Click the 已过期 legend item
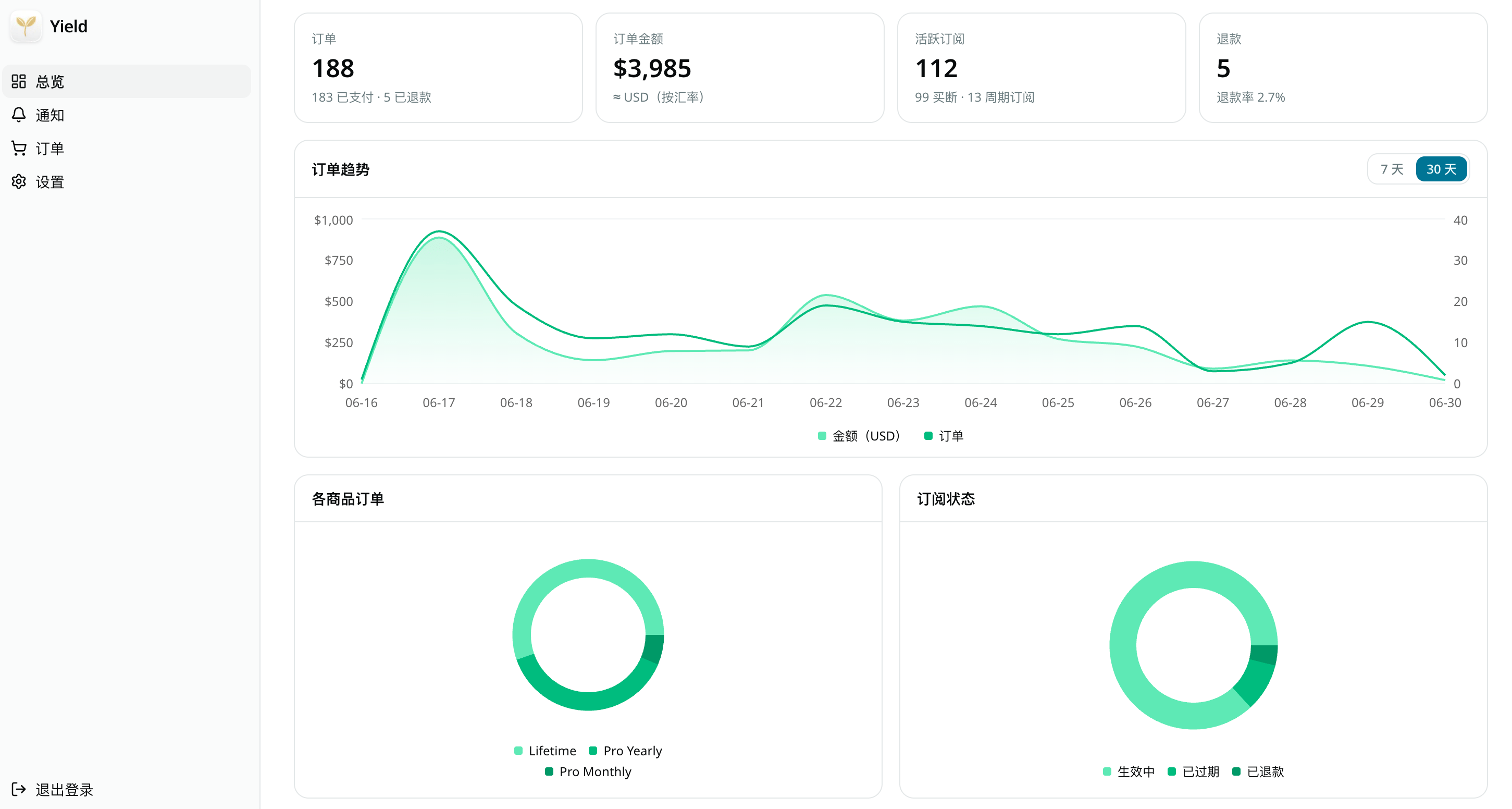The width and height of the screenshot is (1512, 809). click(x=1193, y=771)
